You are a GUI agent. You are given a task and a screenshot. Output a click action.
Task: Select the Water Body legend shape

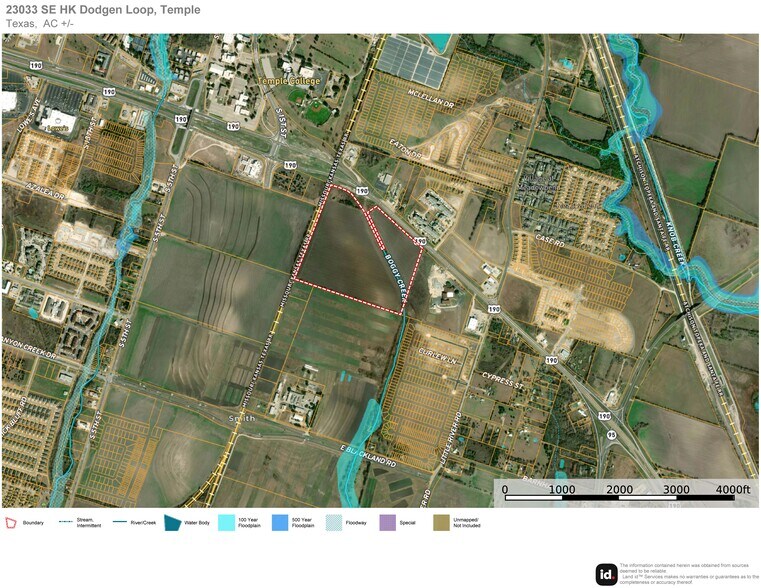tap(172, 523)
